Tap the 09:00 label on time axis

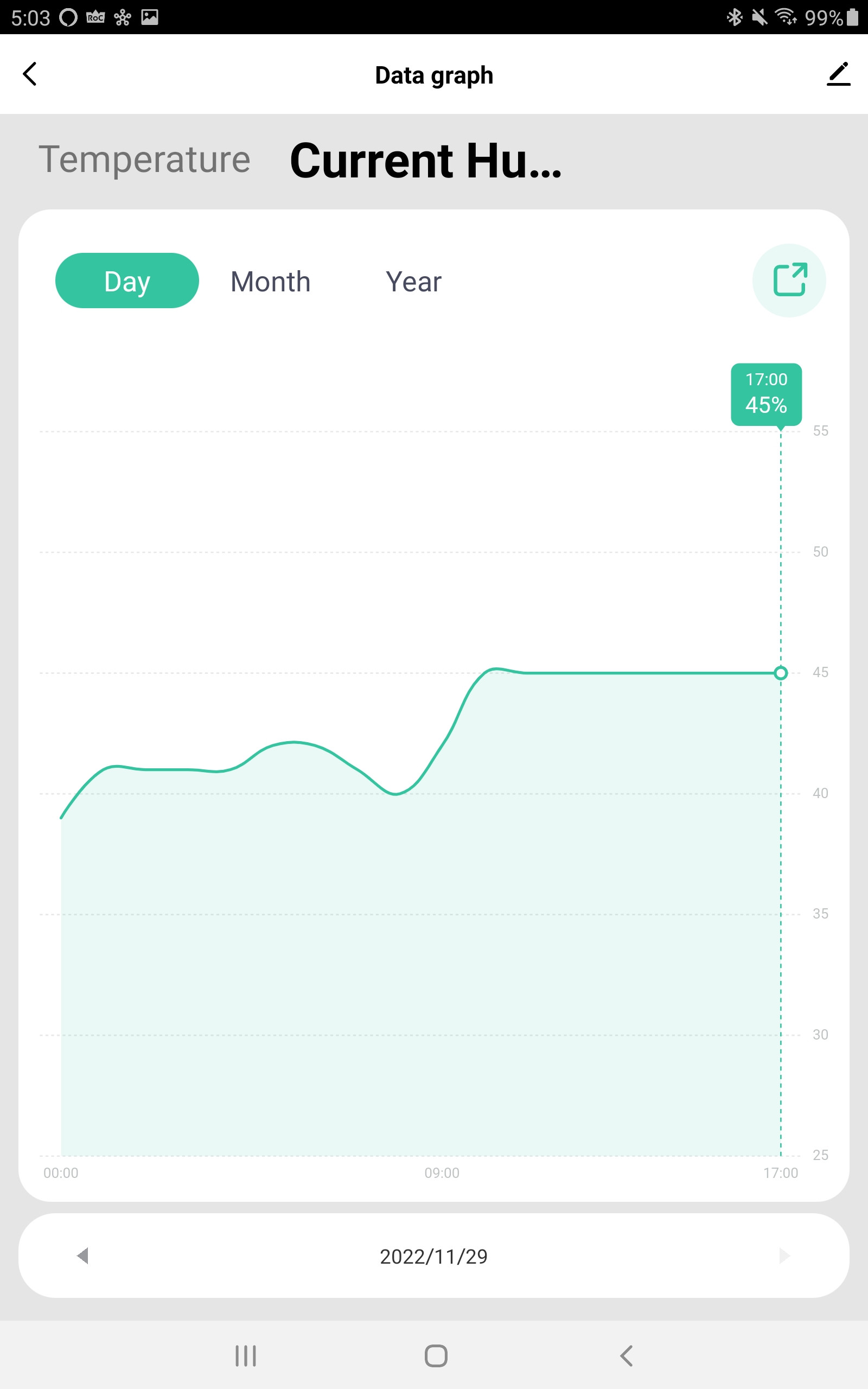point(442,1173)
